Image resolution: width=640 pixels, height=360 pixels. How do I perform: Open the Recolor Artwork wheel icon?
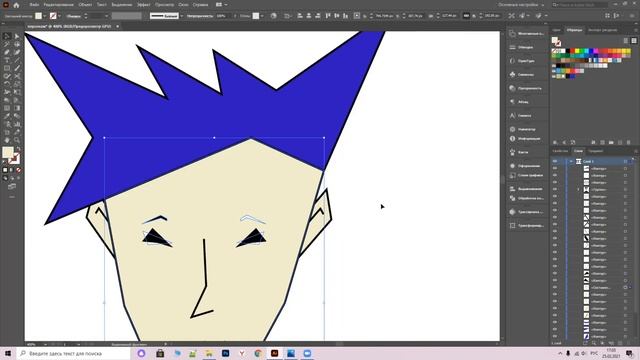click(x=273, y=16)
